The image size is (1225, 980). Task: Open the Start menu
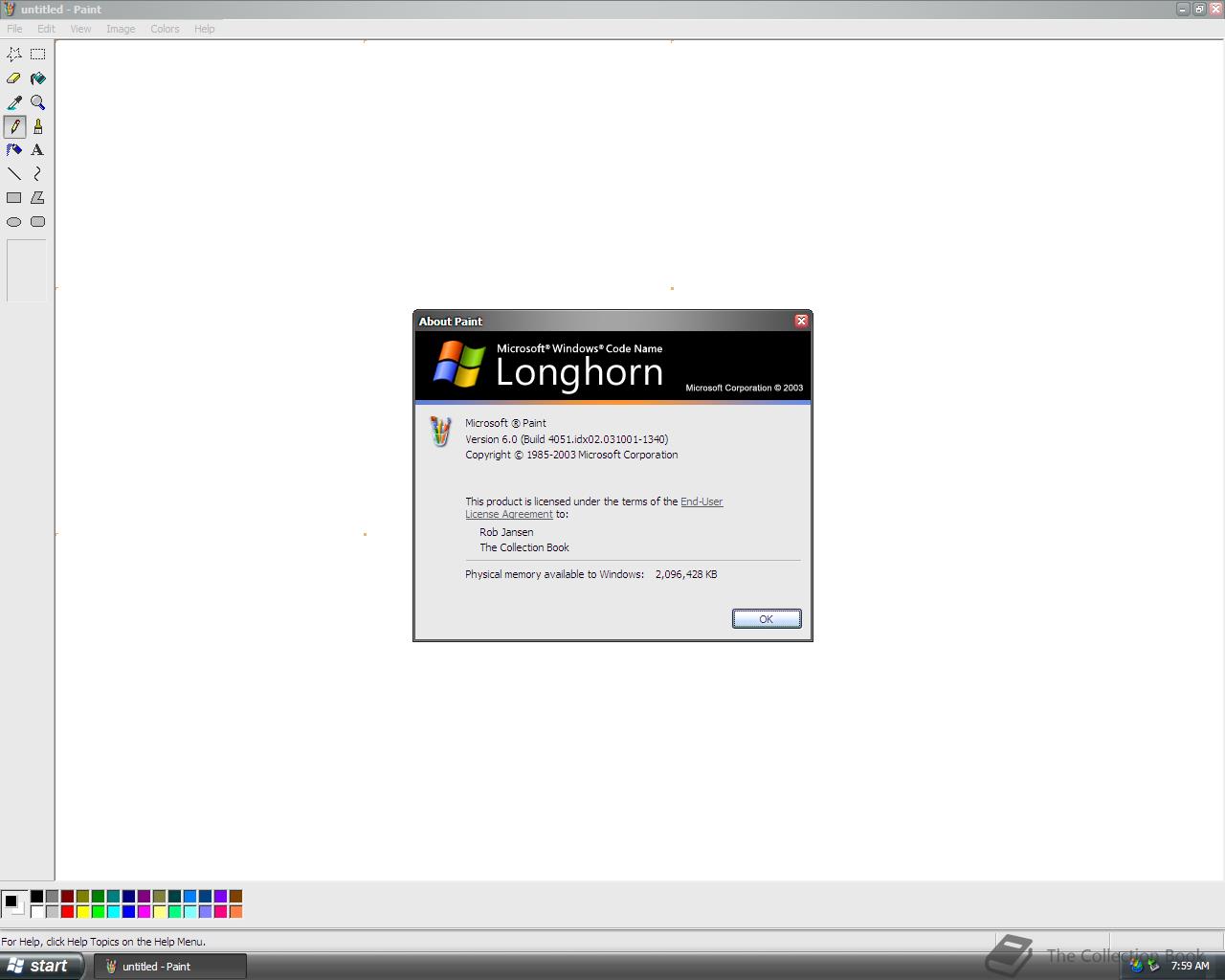click(x=42, y=966)
